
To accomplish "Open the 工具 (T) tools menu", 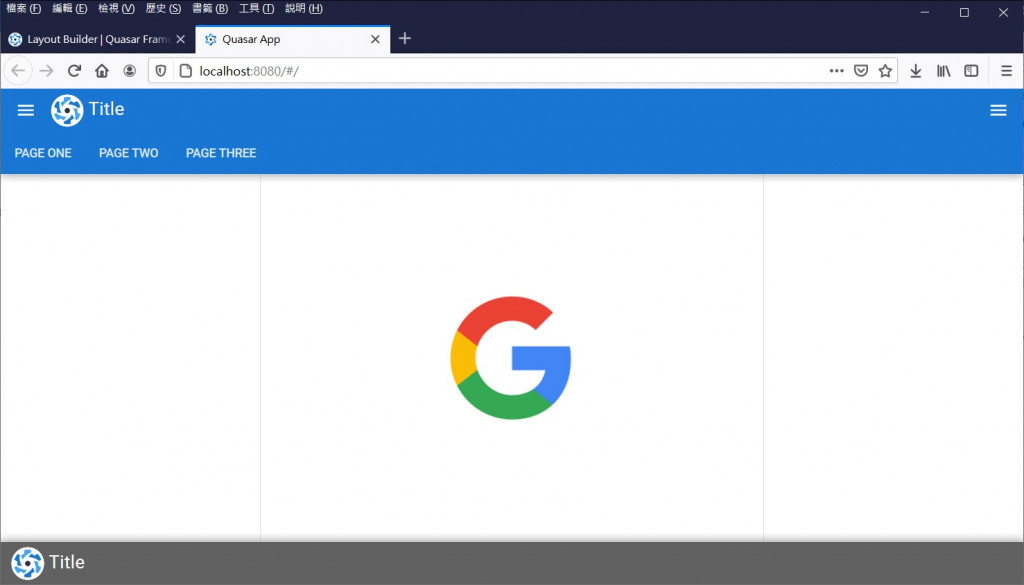I will tap(256, 8).
